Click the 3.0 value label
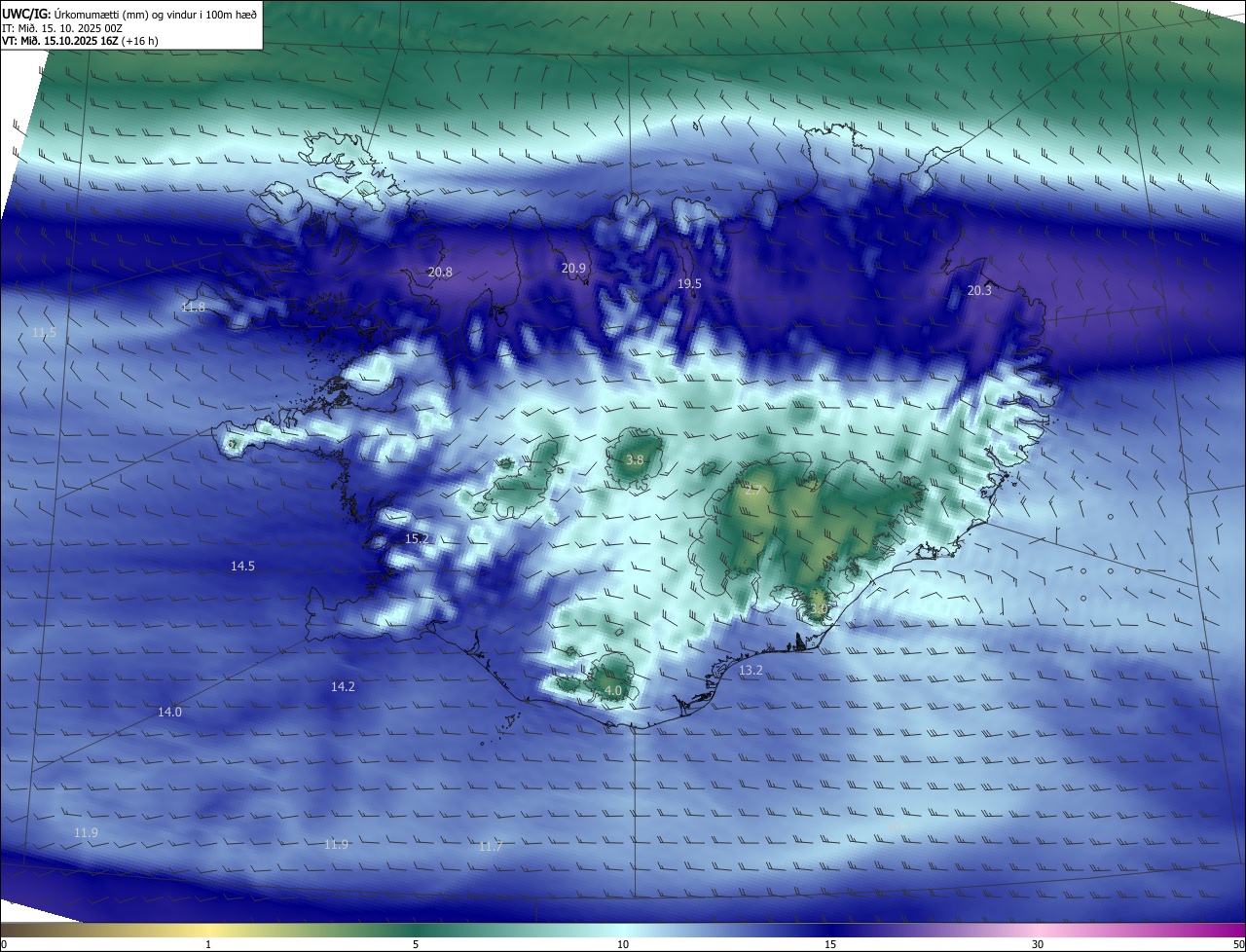 (x=818, y=609)
